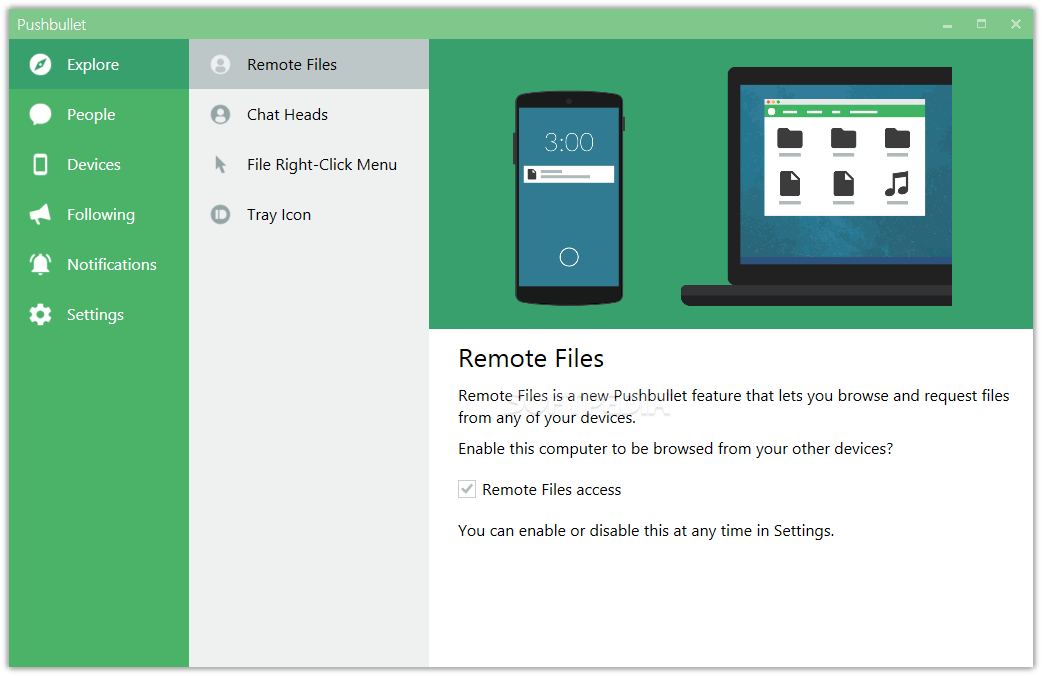Click the Settings gear icon
This screenshot has height=676, width=1042.
point(41,314)
